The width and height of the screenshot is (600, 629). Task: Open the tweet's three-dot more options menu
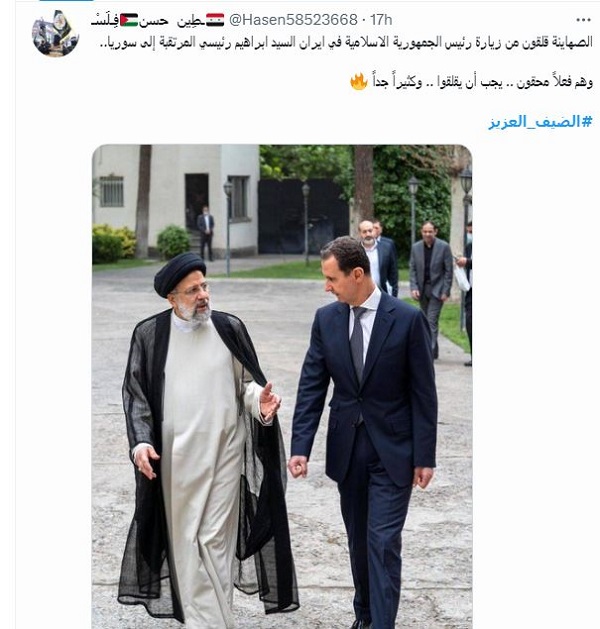click(x=583, y=20)
